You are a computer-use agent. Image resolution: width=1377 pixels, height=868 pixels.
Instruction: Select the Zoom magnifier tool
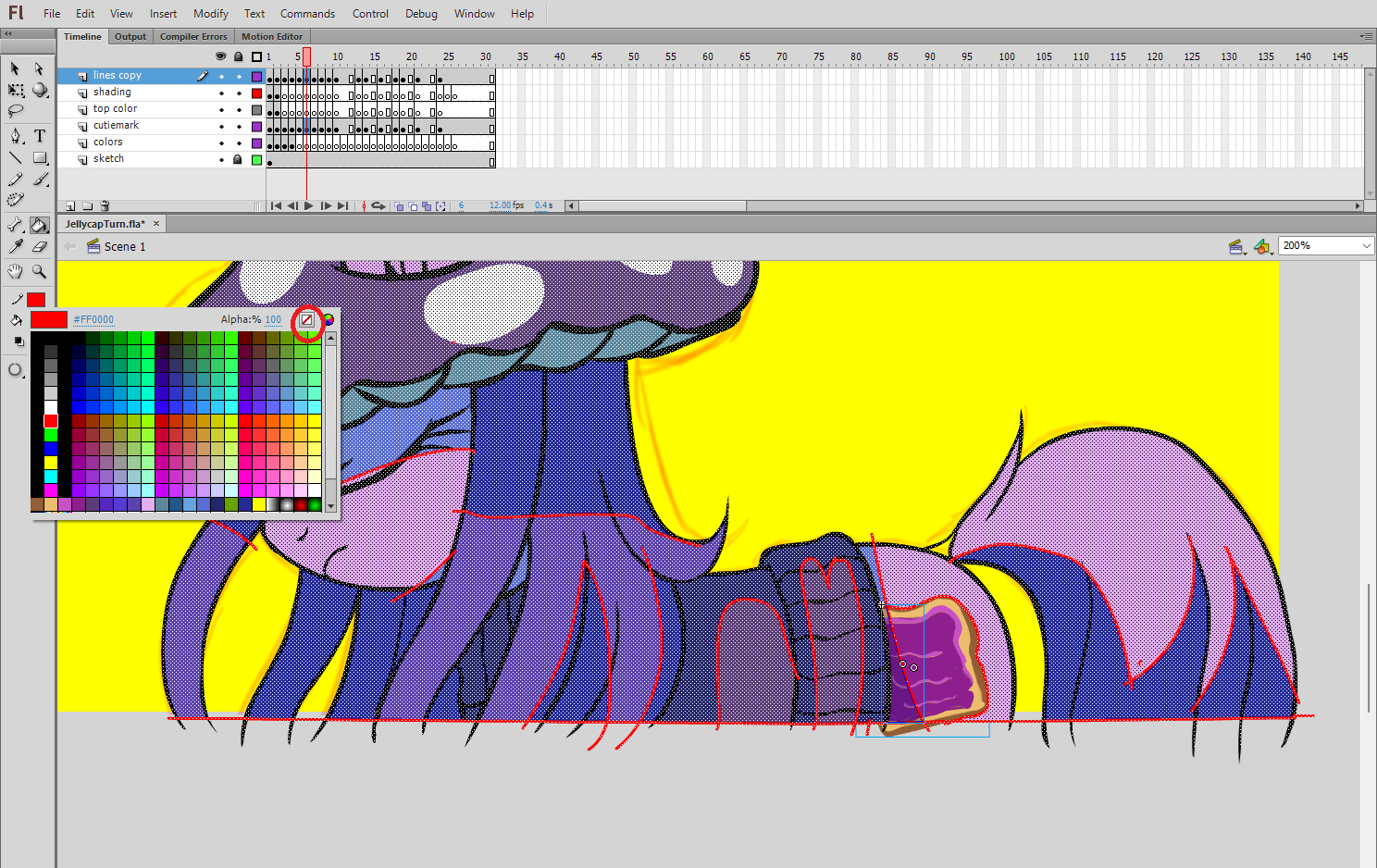tap(40, 271)
